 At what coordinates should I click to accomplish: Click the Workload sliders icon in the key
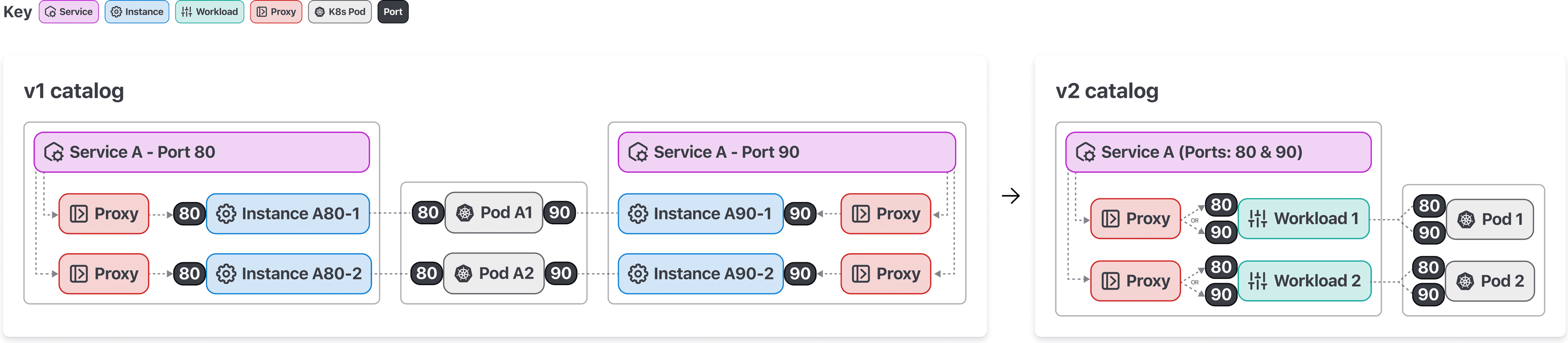pos(187,12)
